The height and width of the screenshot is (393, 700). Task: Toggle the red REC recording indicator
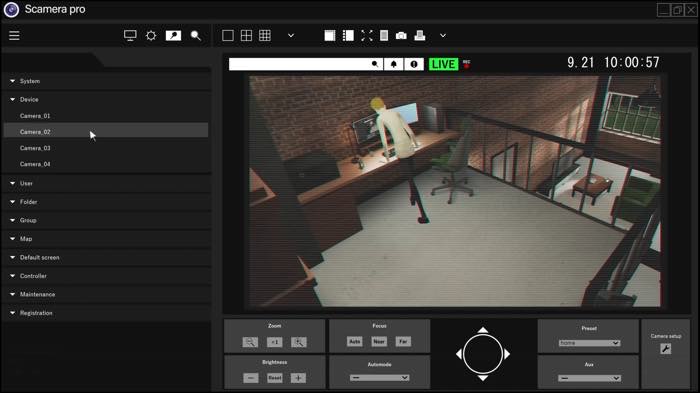click(467, 64)
